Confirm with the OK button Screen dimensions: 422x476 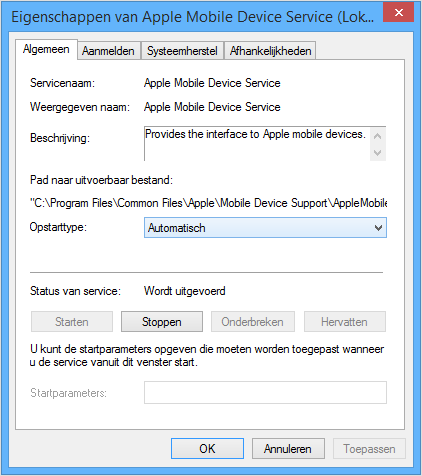207,449
